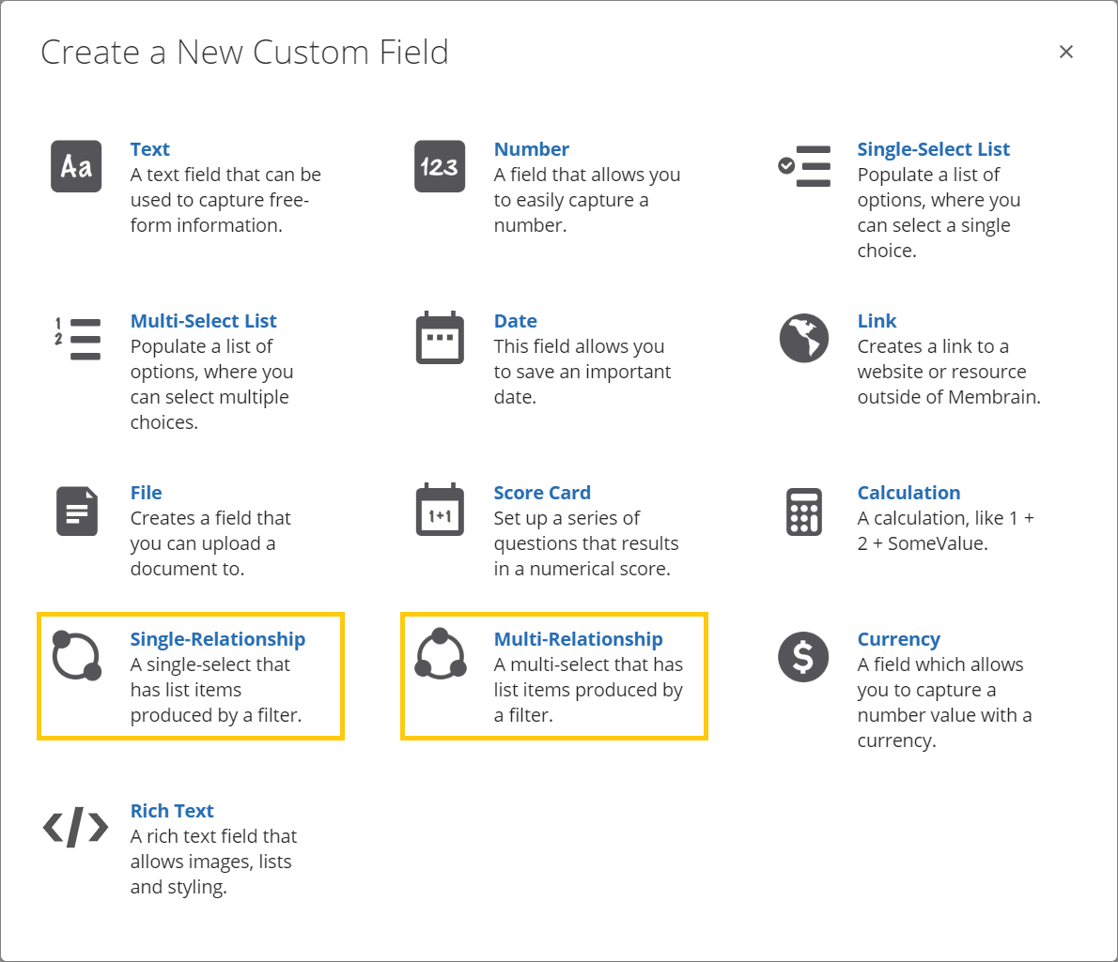Click description 'Creates a field that you can upload'
This screenshot has height=962, width=1118.
(x=210, y=544)
